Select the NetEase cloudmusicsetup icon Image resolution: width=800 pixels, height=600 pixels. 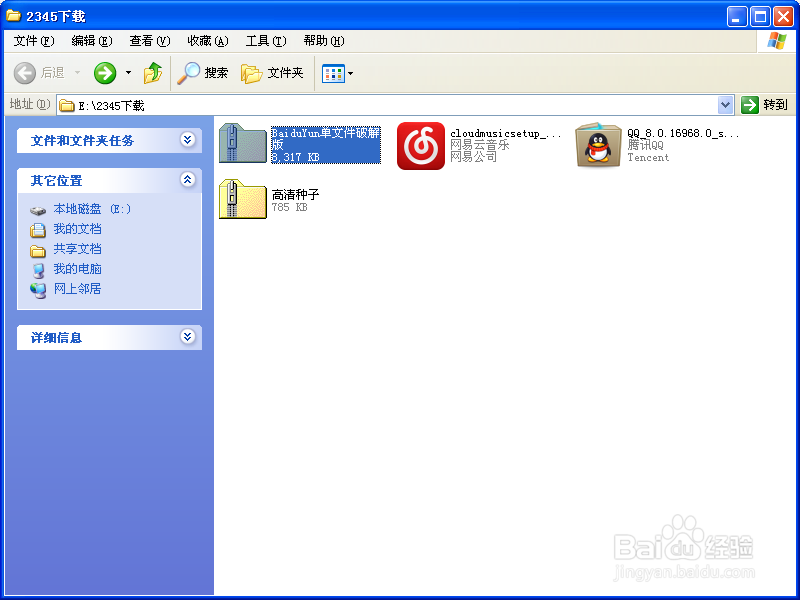(x=421, y=145)
